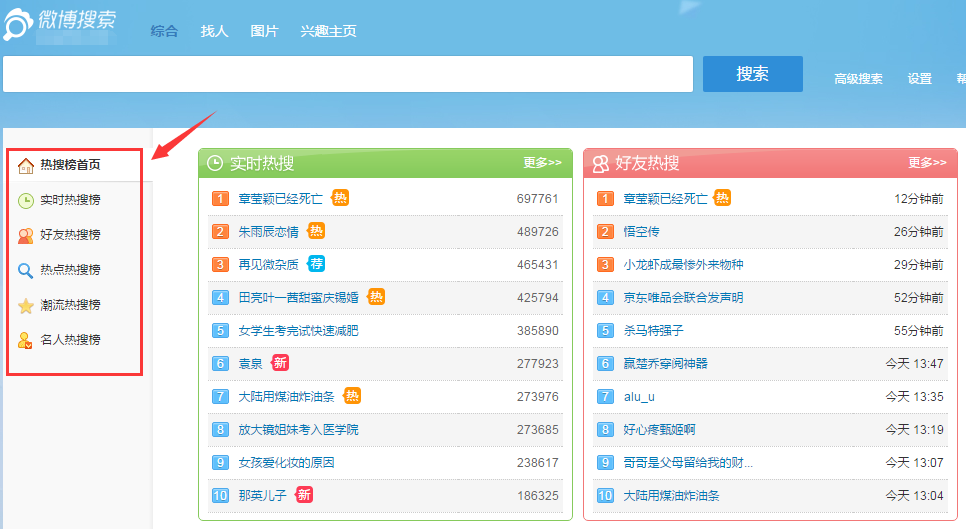Screen dimensions: 966x529
Task: Click 更多>> in 实时热搜 panel
Action: click(542, 163)
